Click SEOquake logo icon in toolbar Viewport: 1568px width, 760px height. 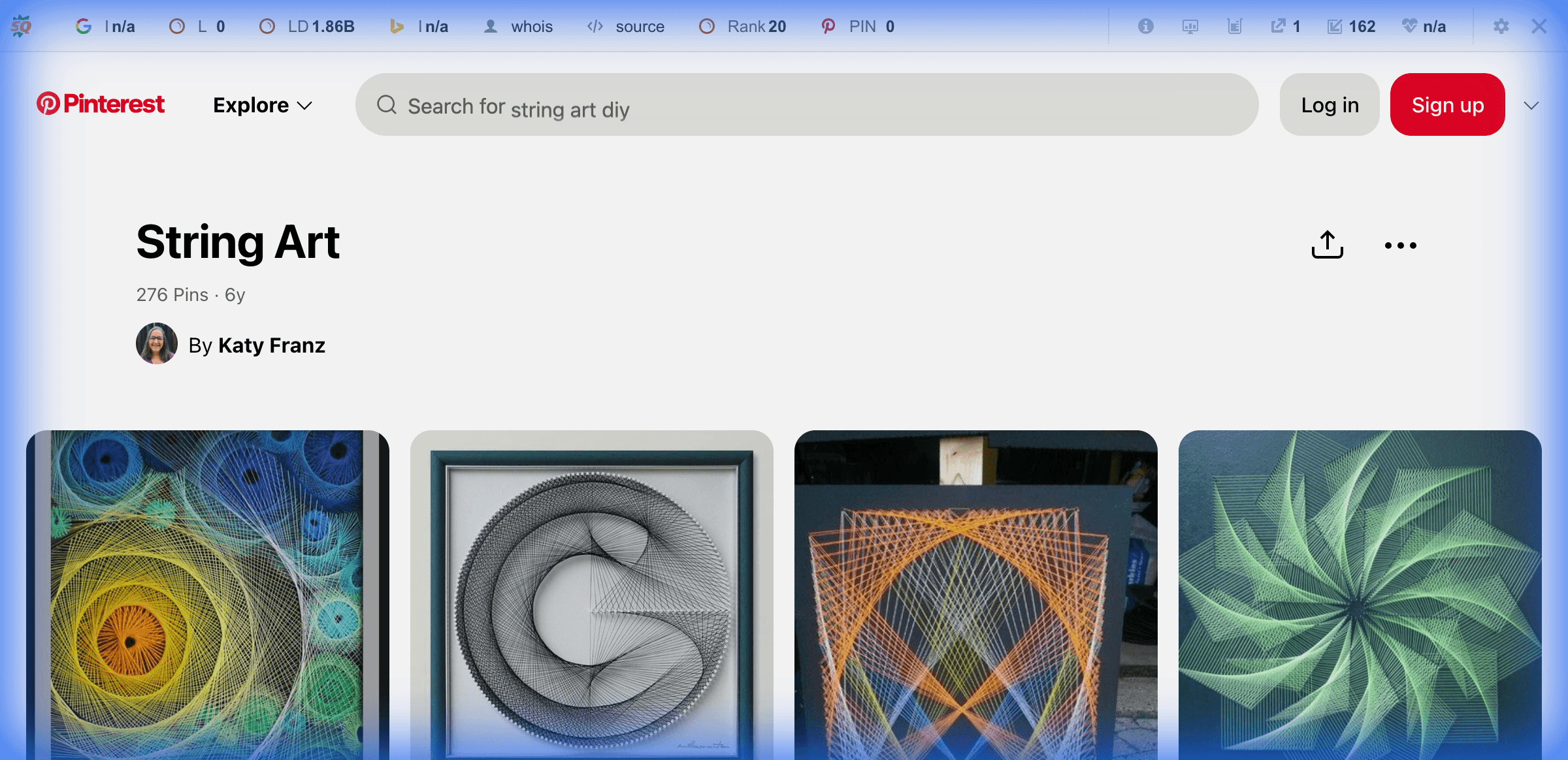(21, 26)
